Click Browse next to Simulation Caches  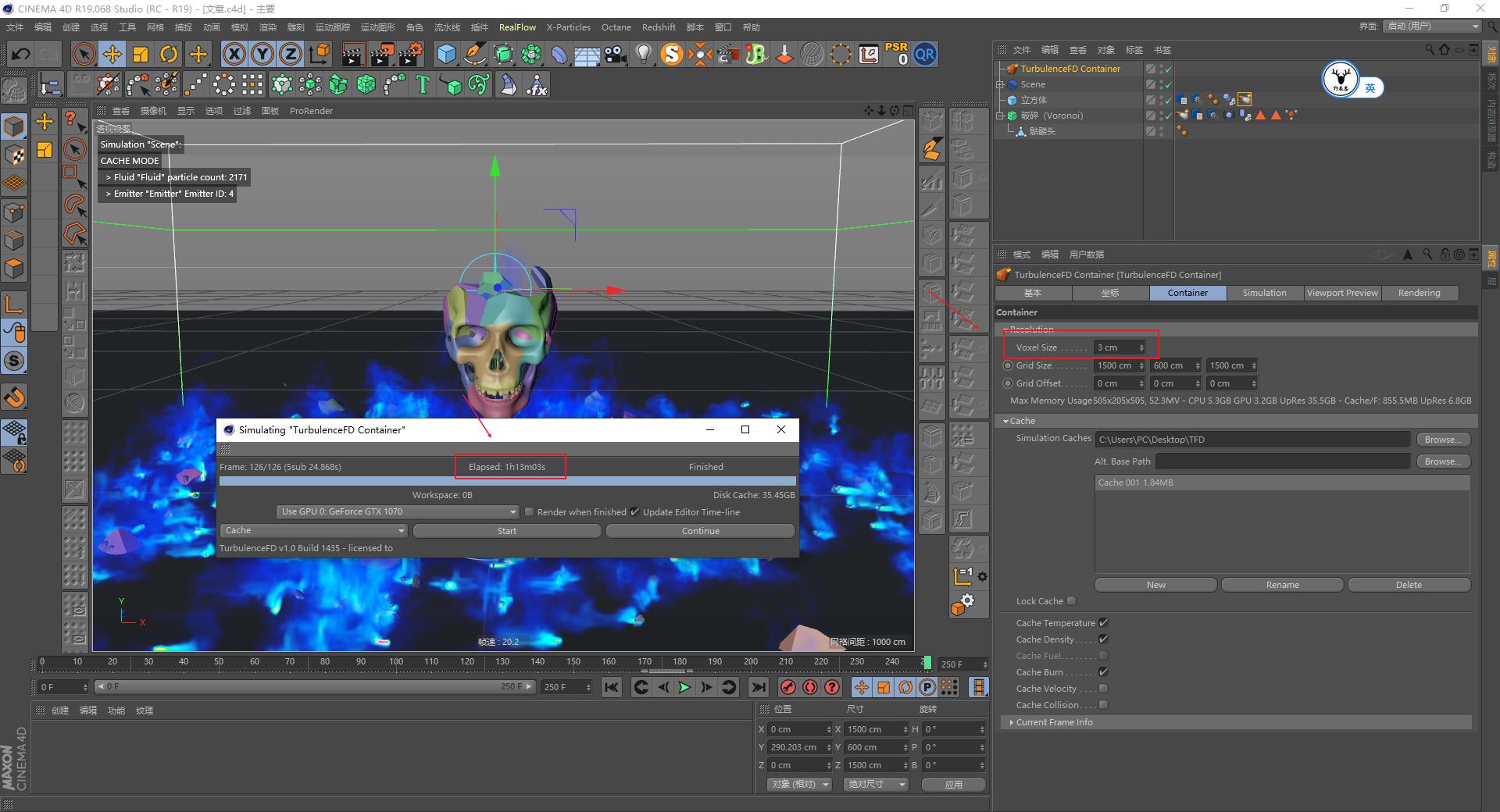tap(1442, 439)
